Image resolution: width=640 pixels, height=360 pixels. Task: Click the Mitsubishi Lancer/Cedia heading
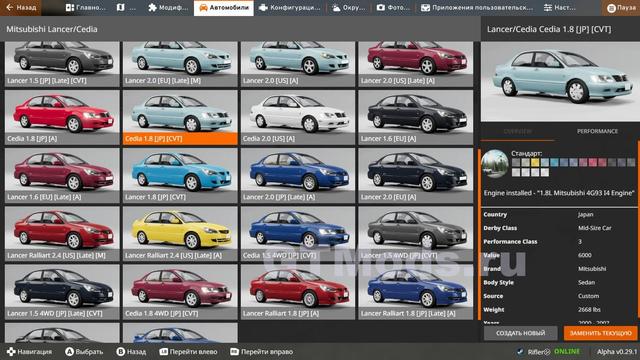[52, 29]
